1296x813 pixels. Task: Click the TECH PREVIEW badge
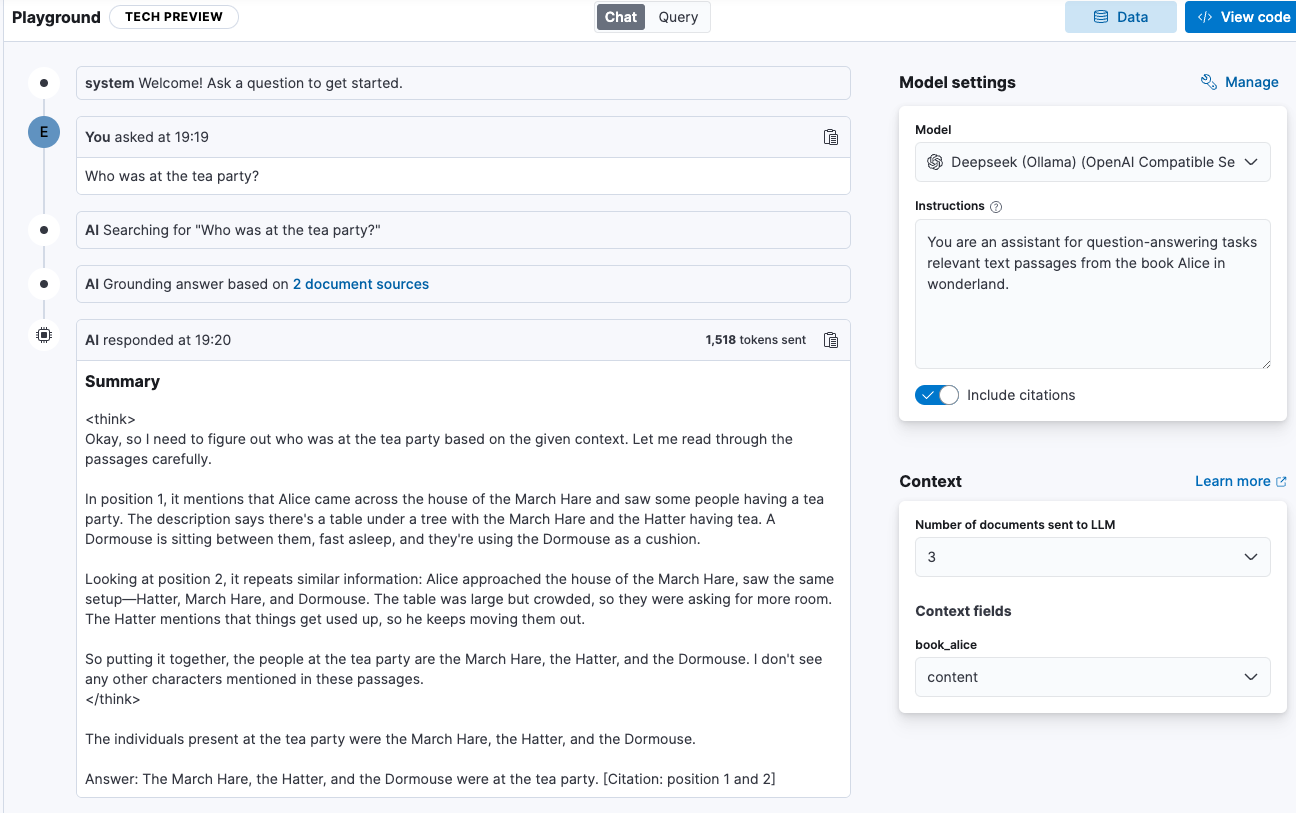[x=174, y=17]
